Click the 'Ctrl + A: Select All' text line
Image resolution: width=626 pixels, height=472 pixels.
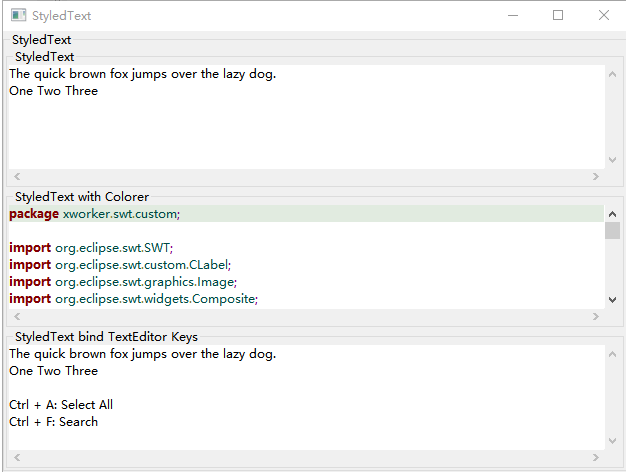[61, 405]
